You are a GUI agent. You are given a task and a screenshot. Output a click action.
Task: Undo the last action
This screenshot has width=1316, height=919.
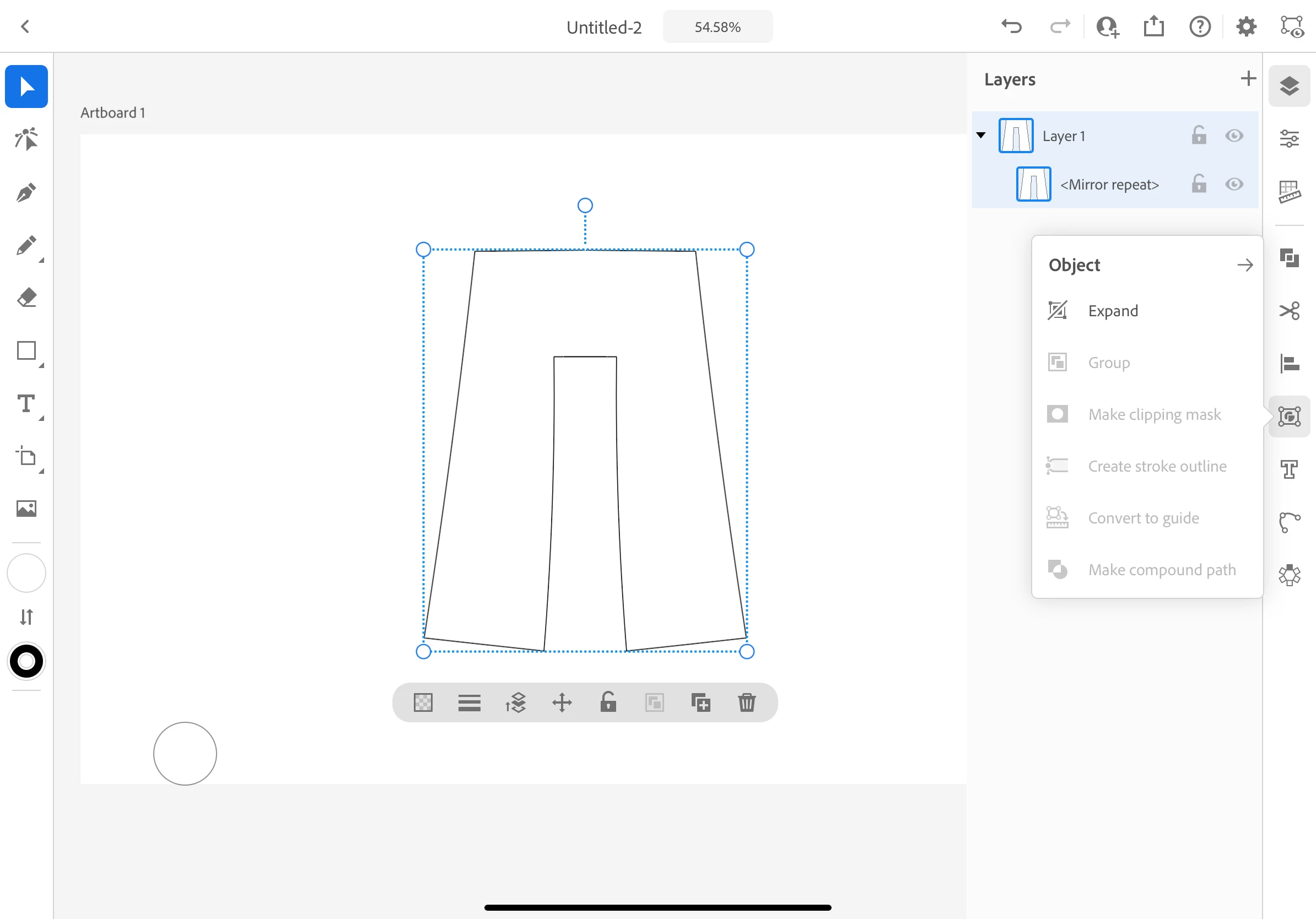[1012, 27]
